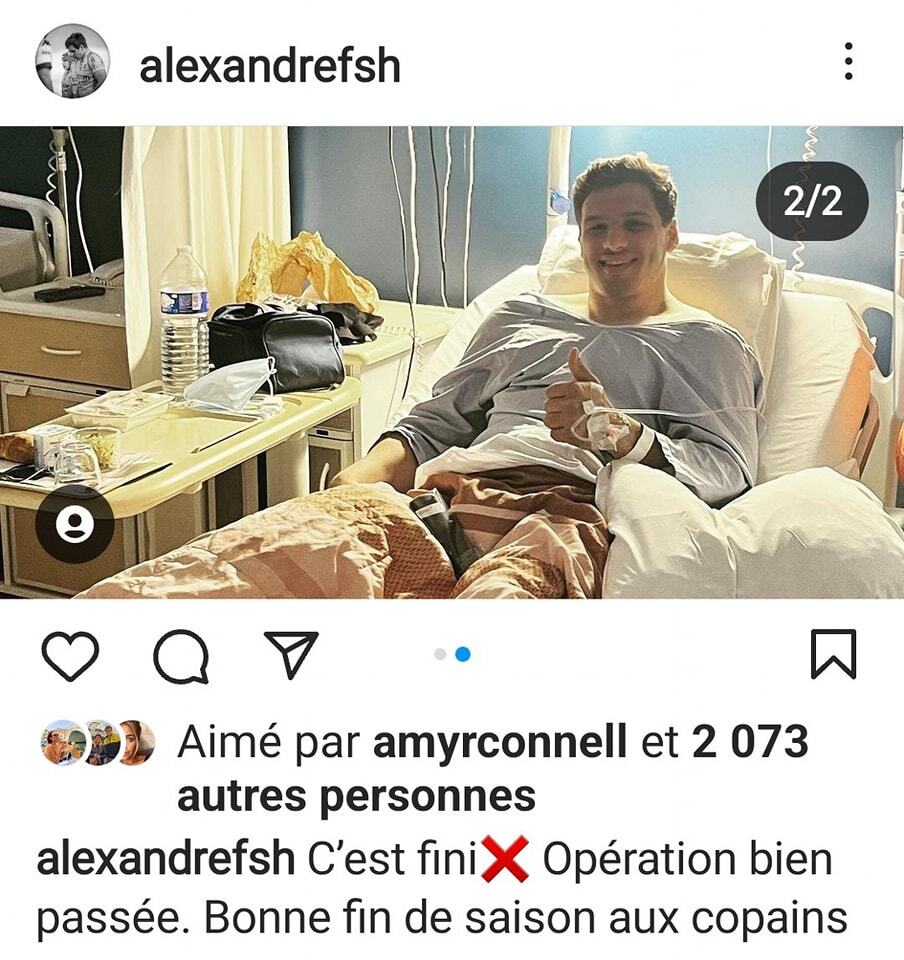
Task: Open the third liker avatar thumbnail
Action: pyautogui.click(x=135, y=743)
